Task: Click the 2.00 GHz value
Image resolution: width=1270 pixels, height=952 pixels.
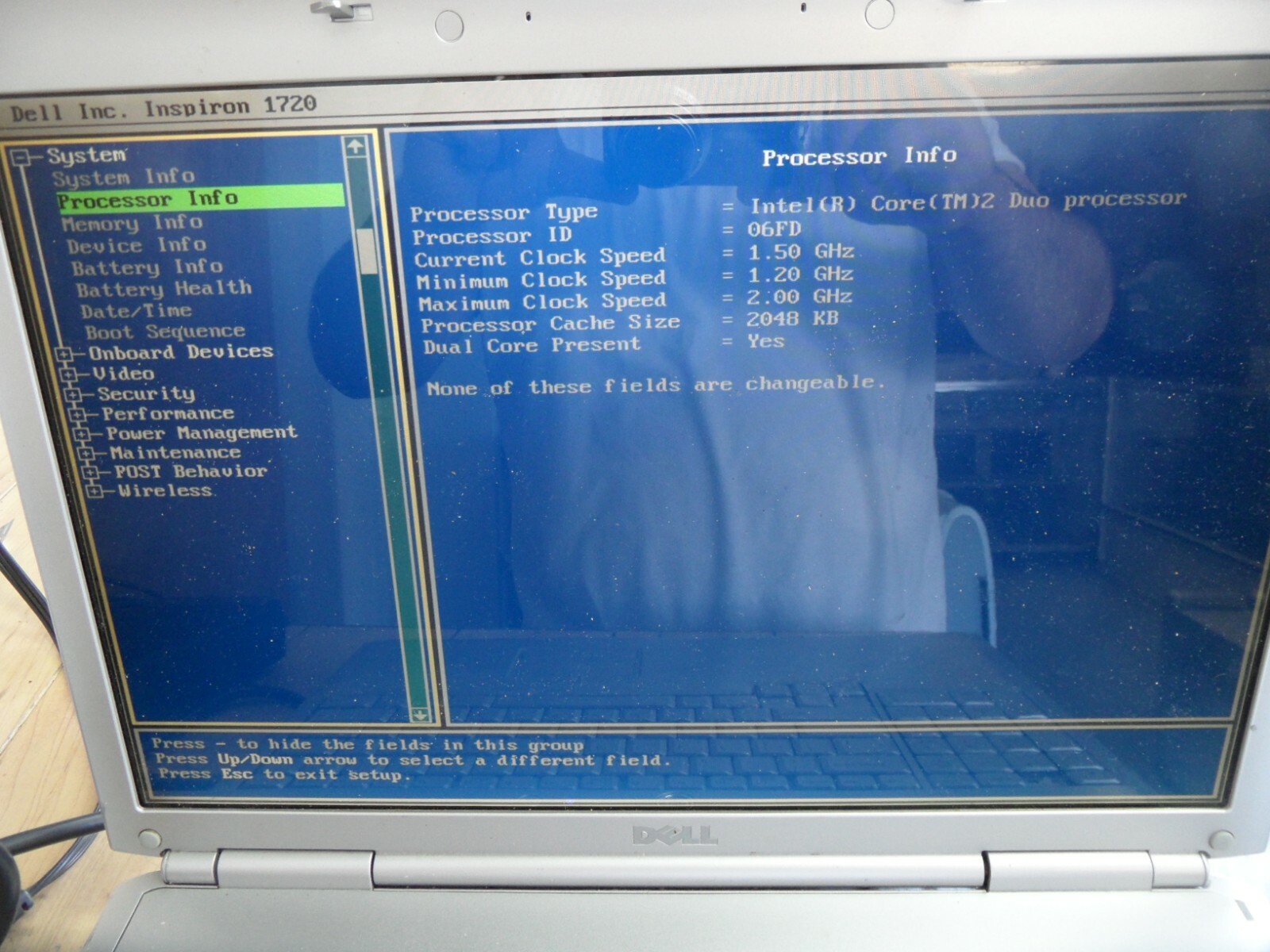Action: [799, 297]
